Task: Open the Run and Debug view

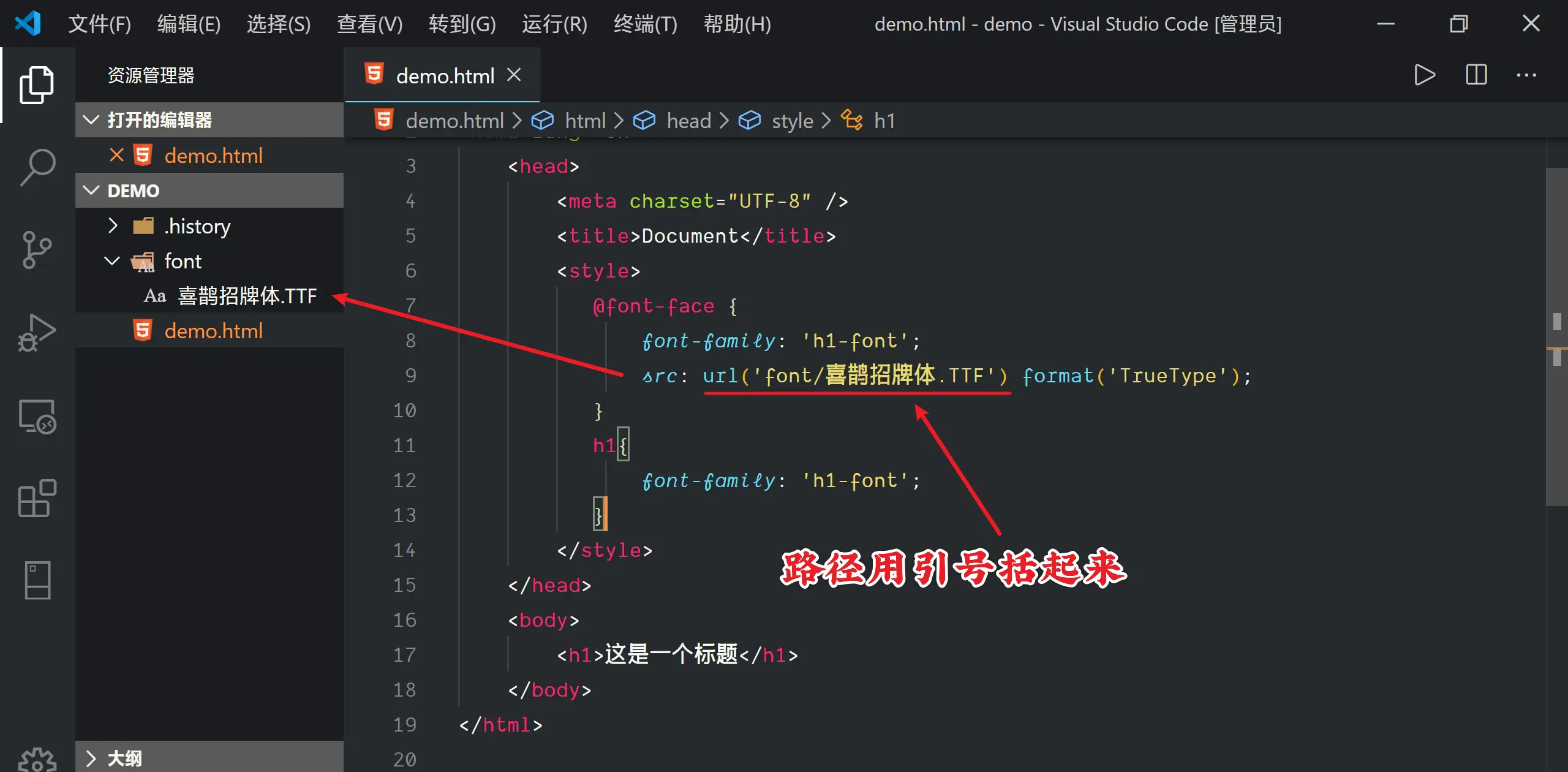Action: click(37, 333)
